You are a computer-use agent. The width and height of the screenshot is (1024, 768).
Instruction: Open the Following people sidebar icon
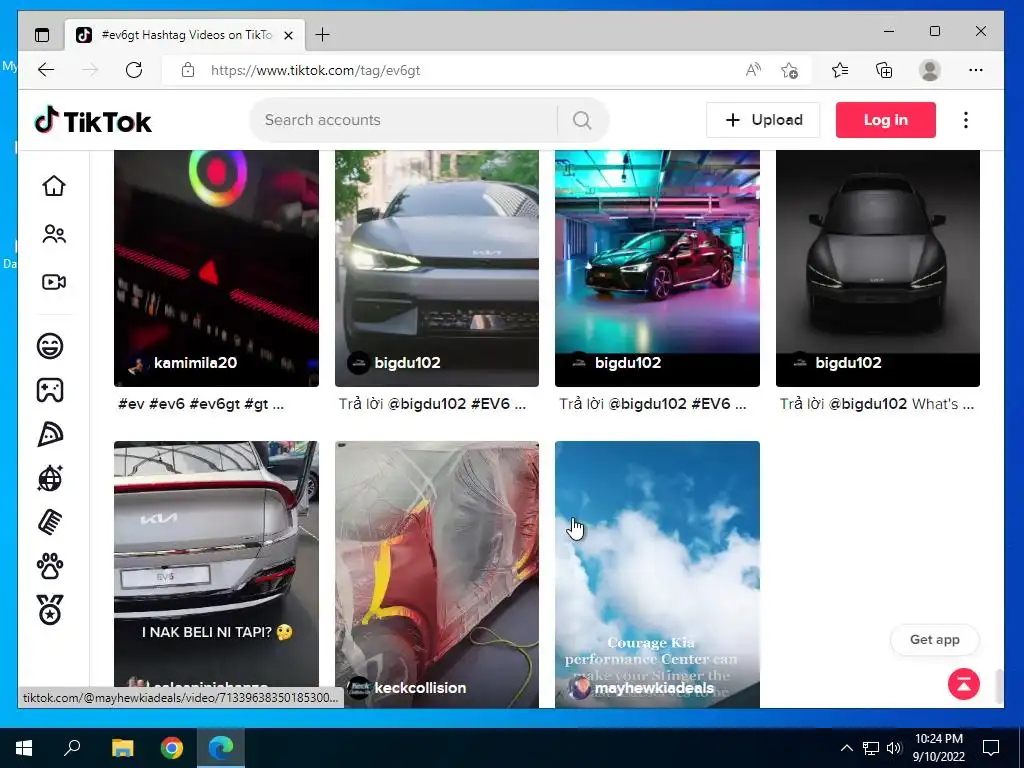(54, 234)
